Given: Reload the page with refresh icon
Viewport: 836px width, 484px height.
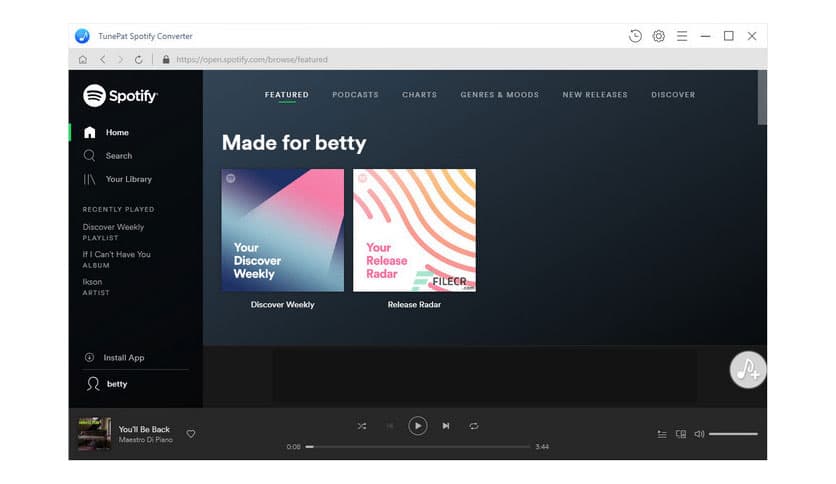Looking at the screenshot, I should coord(139,60).
